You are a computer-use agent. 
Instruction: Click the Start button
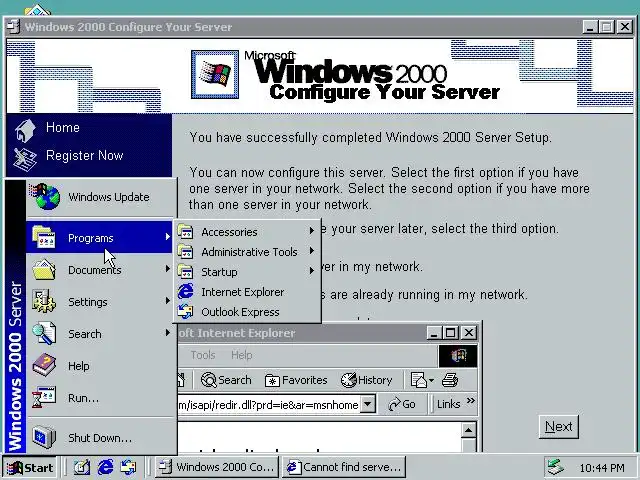pyautogui.click(x=29, y=467)
